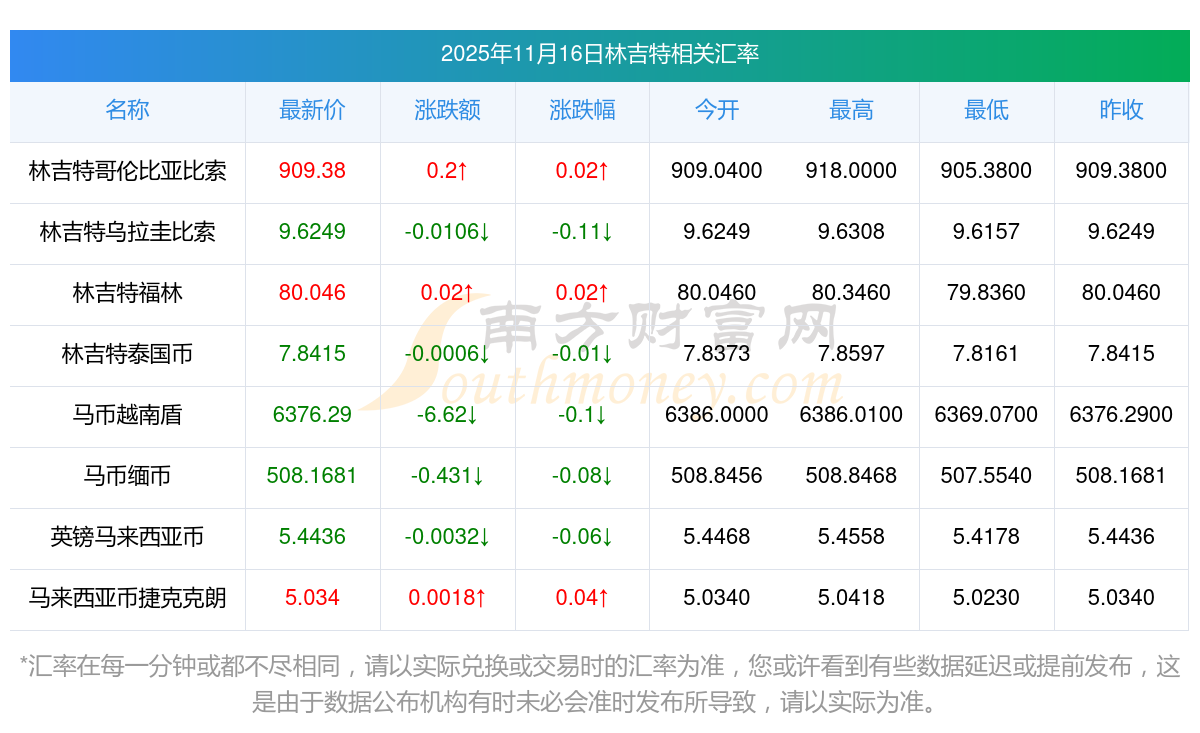This screenshot has height=733, width=1200.
Task: Click change percent 0.04↑
Action: (x=582, y=598)
